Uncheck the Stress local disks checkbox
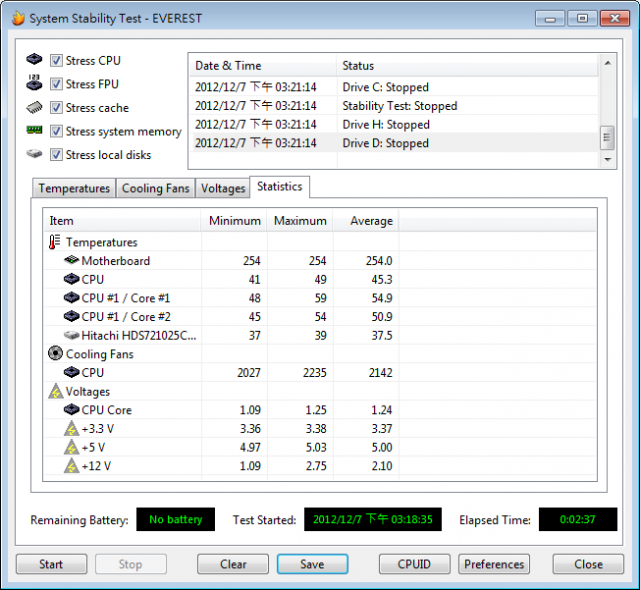The image size is (640, 590). pos(56,155)
